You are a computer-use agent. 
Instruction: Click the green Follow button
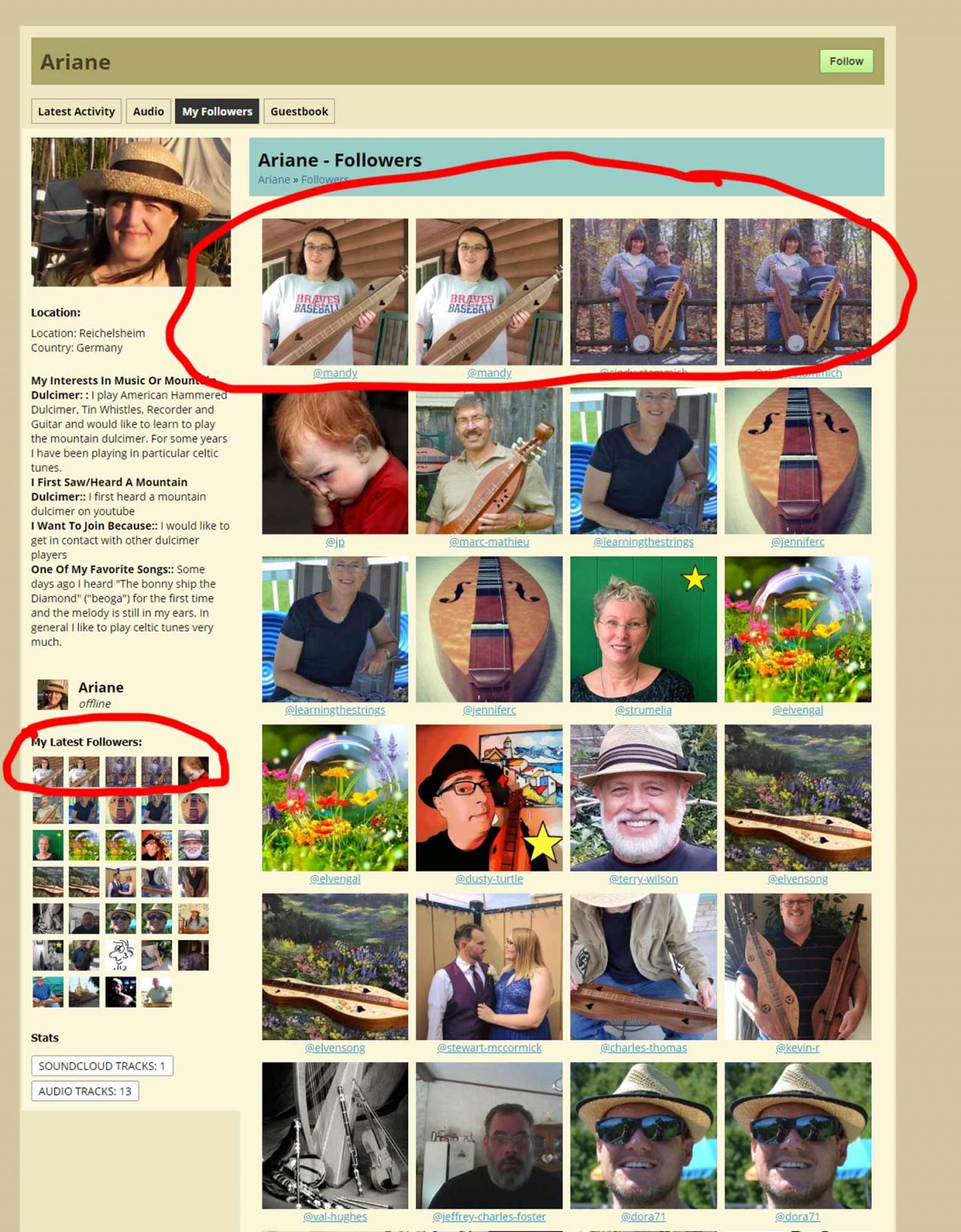point(846,61)
